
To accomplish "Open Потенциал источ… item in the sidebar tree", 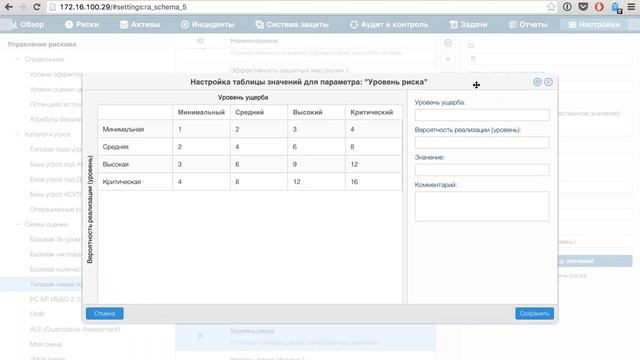I will point(56,104).
